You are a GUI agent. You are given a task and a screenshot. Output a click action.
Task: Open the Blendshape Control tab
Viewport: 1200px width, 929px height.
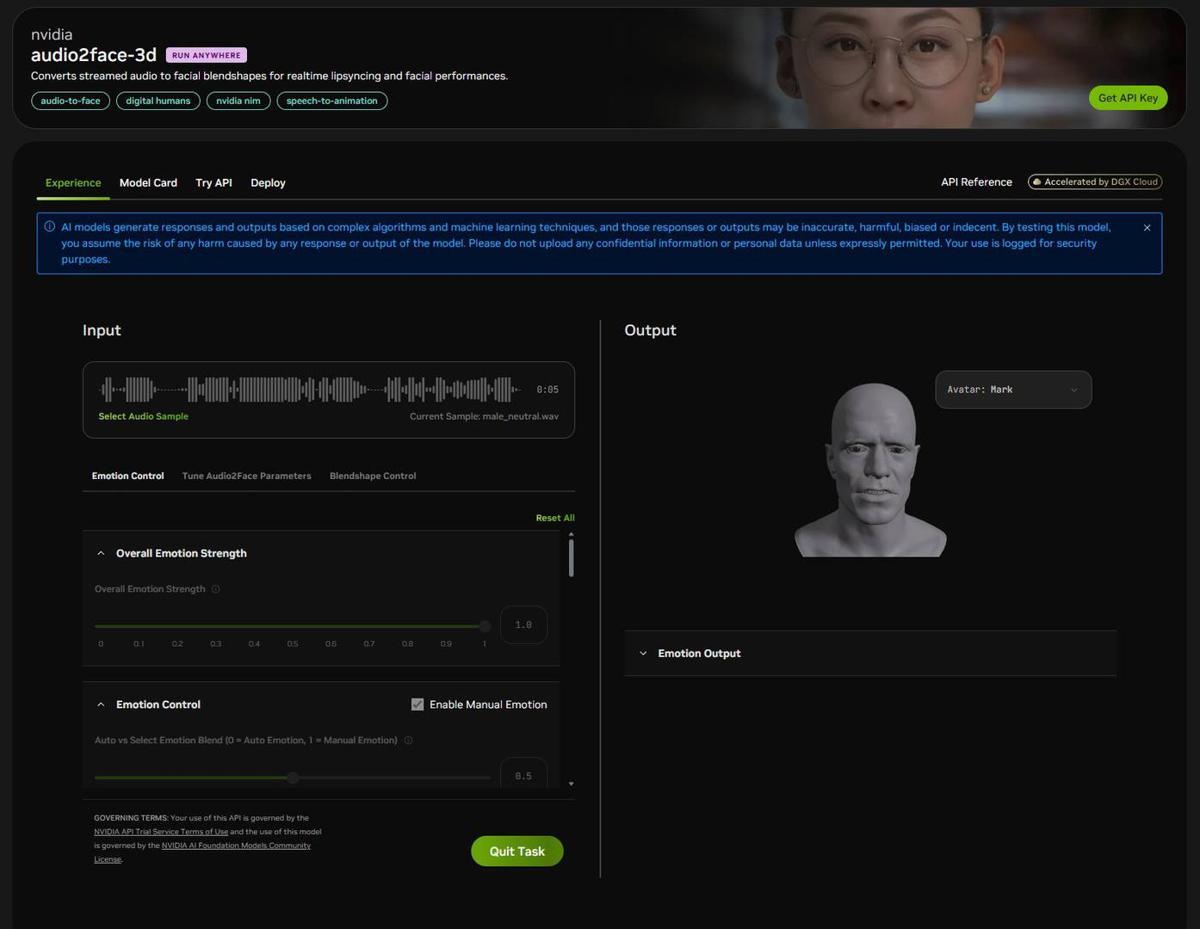point(372,476)
